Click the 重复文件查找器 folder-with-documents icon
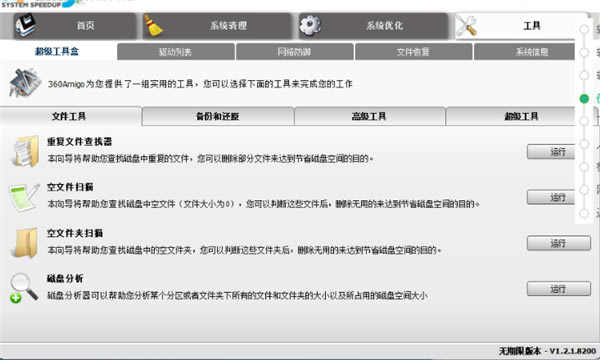The width and height of the screenshot is (600, 363). (25, 151)
